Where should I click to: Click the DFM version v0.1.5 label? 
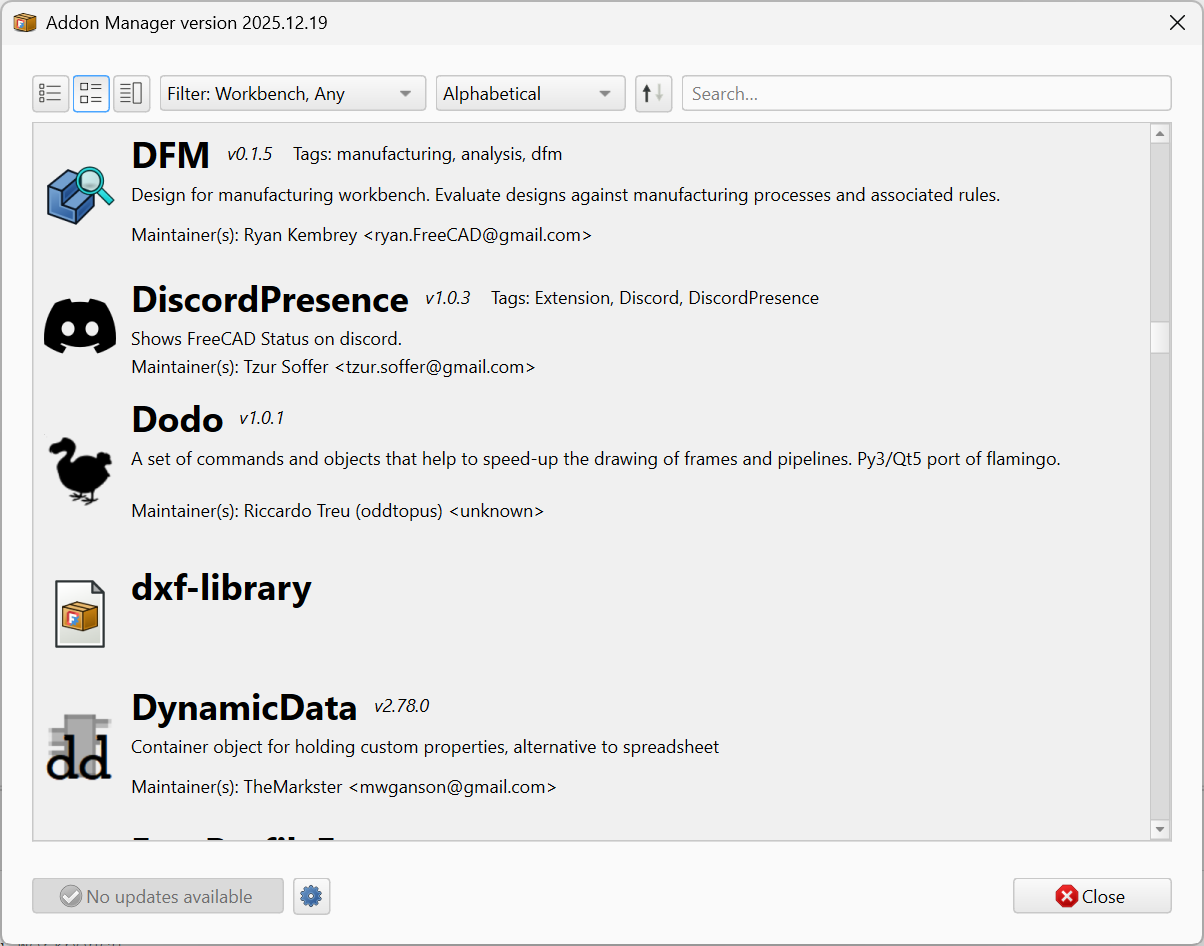click(x=250, y=154)
